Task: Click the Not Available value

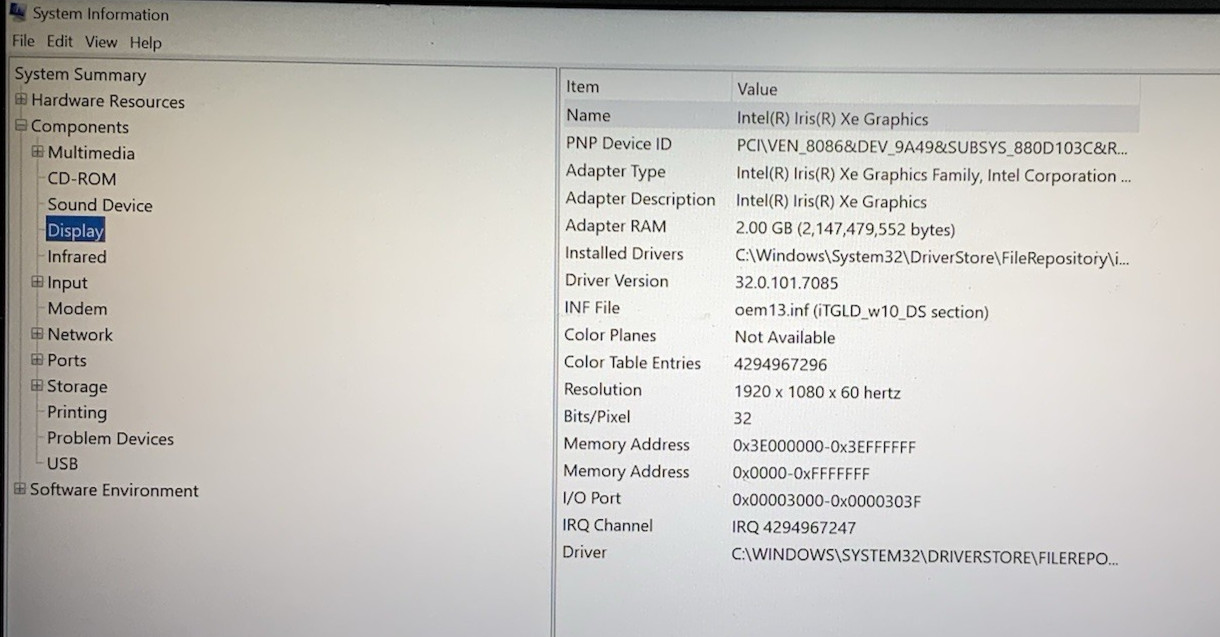Action: [x=784, y=337]
